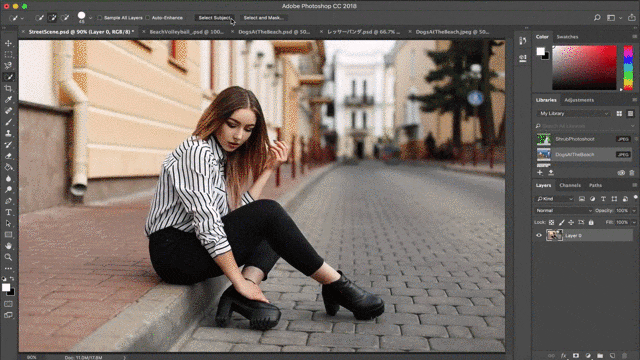Viewport: 640px width, 360px height.
Task: Click the Select Subject button
Action: click(214, 18)
